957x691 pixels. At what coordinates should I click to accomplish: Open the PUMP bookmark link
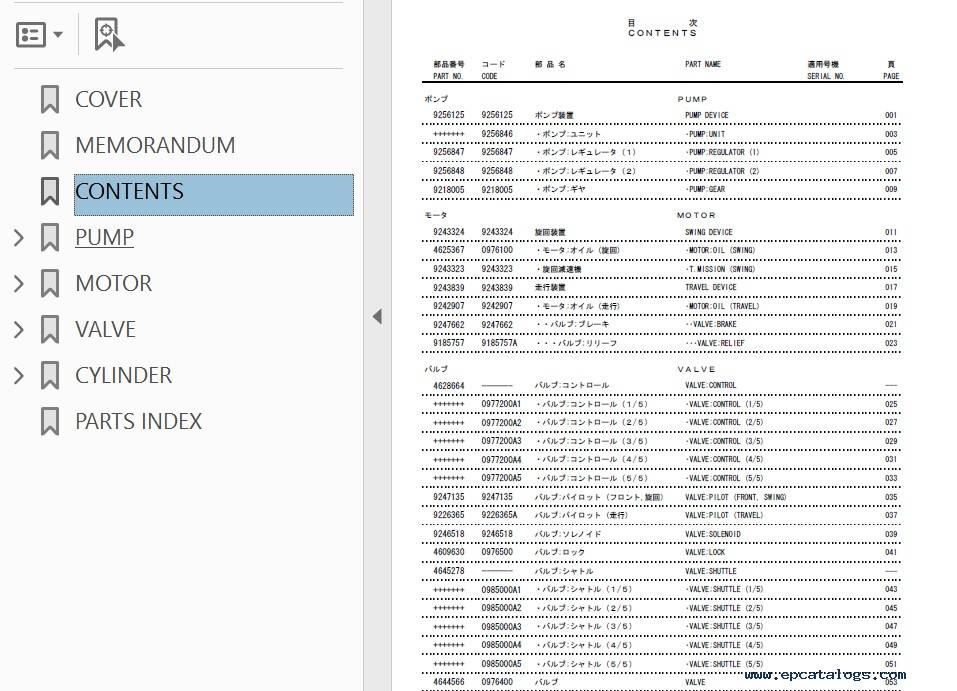coord(104,237)
